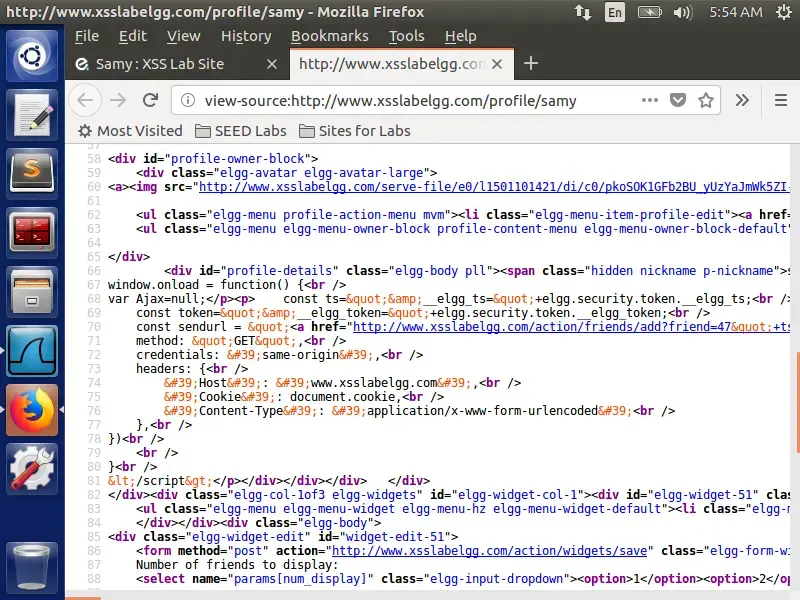Show more toolbar items overflow chevron
The height and width of the screenshot is (600, 800).
coord(742,100)
